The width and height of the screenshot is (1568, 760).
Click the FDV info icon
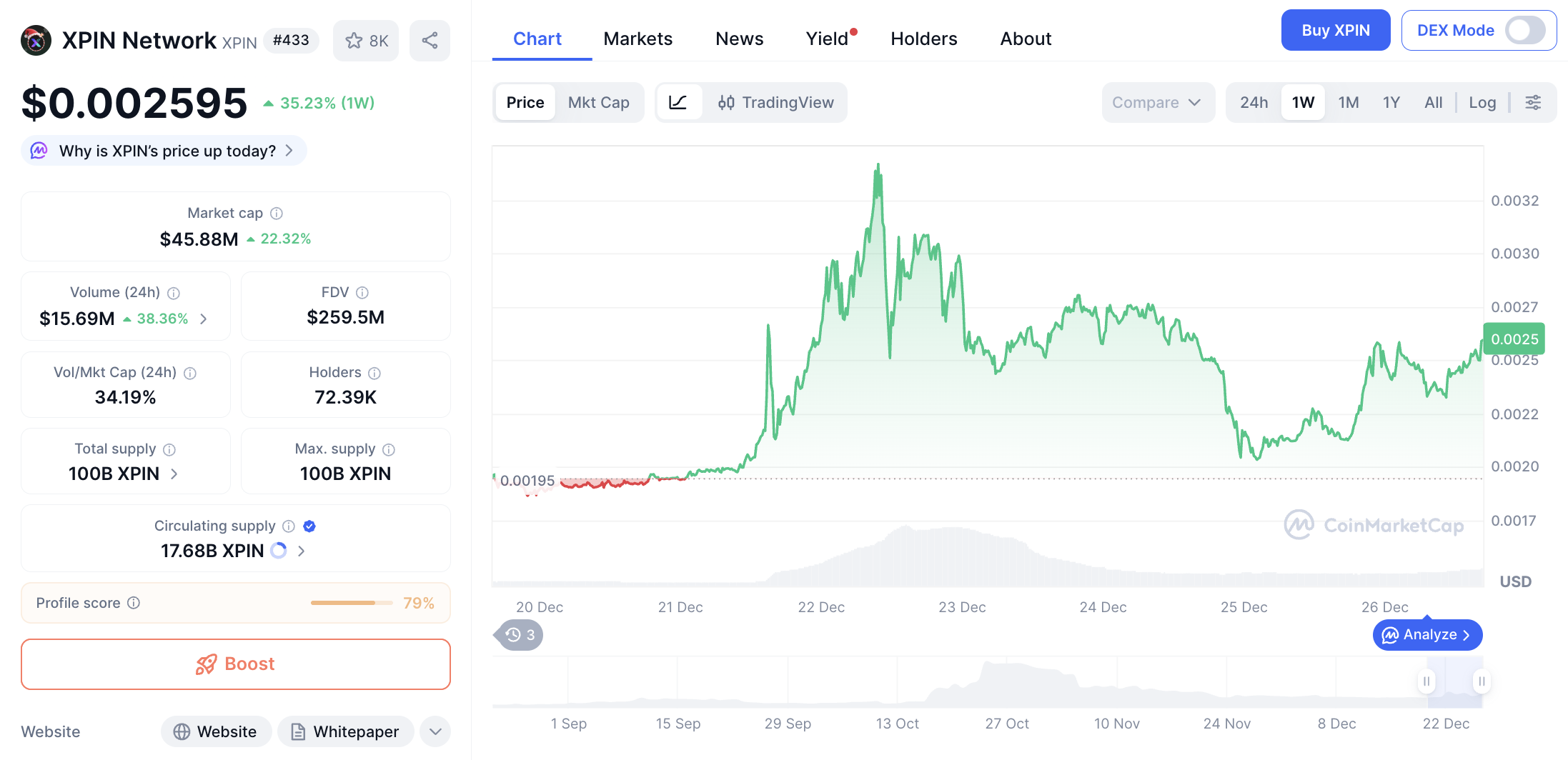coord(362,292)
